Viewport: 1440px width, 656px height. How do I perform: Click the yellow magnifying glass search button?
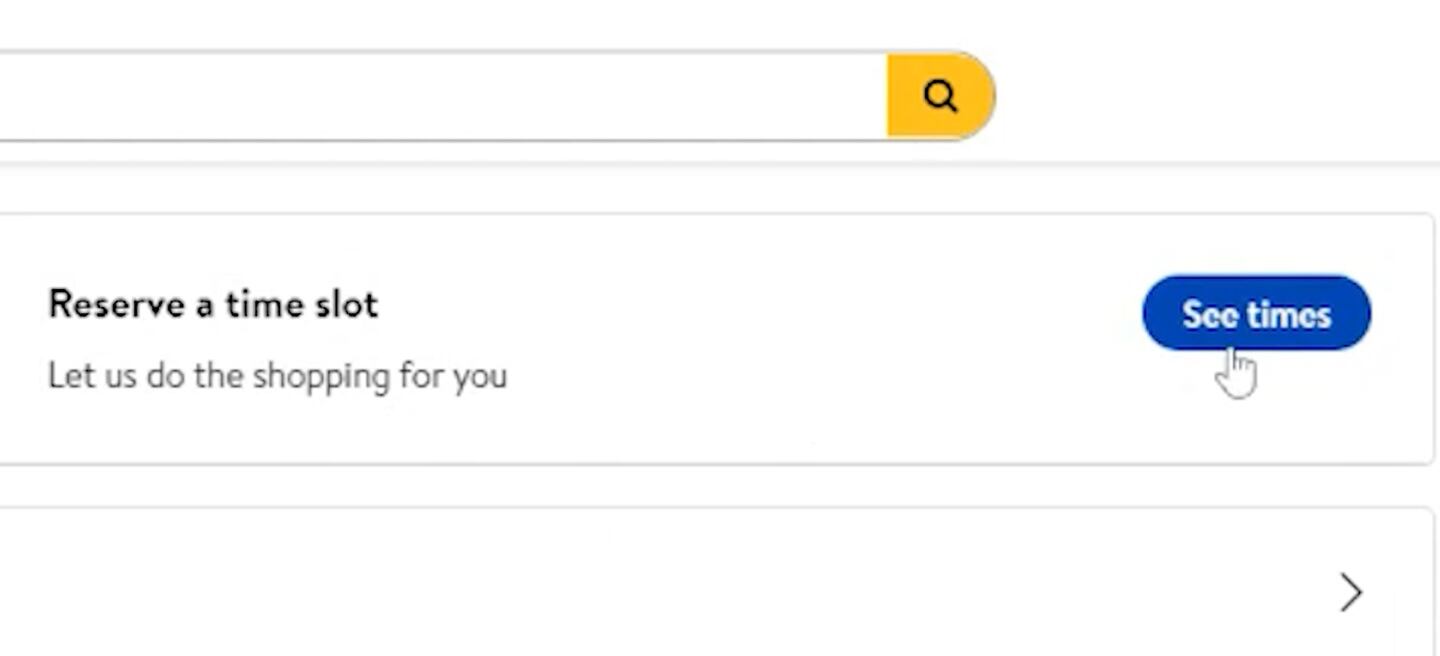tap(939, 96)
